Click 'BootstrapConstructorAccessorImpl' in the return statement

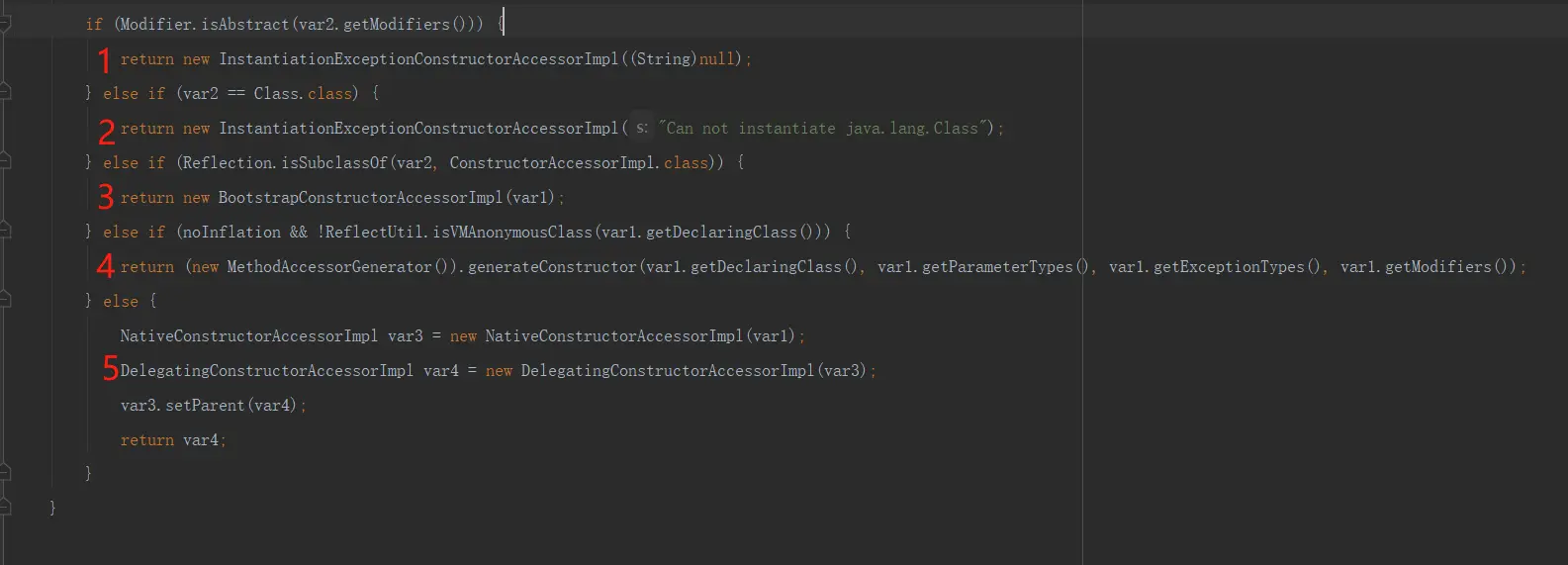point(361,198)
